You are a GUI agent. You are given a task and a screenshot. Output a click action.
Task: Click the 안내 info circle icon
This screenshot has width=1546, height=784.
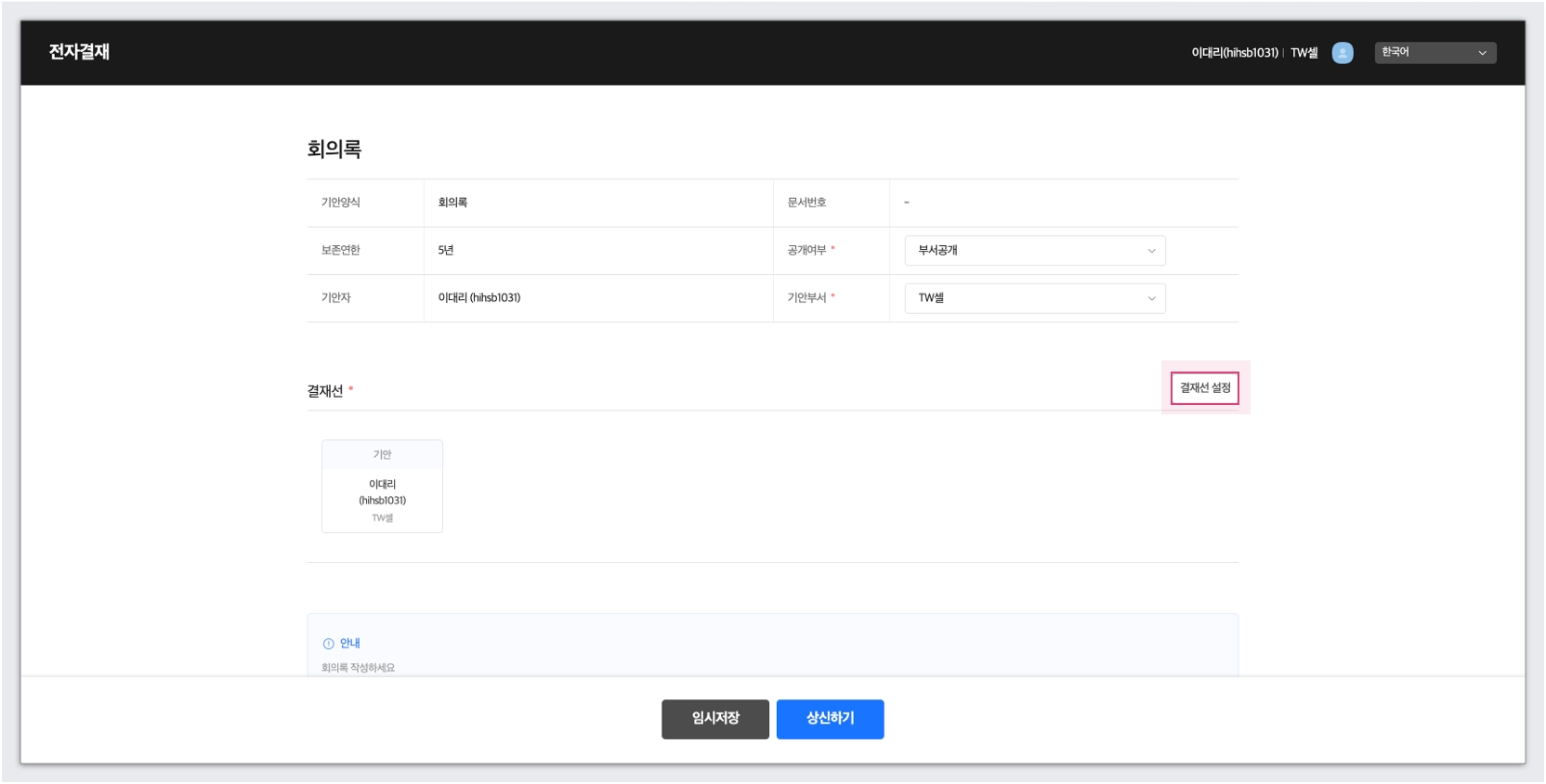click(x=328, y=644)
